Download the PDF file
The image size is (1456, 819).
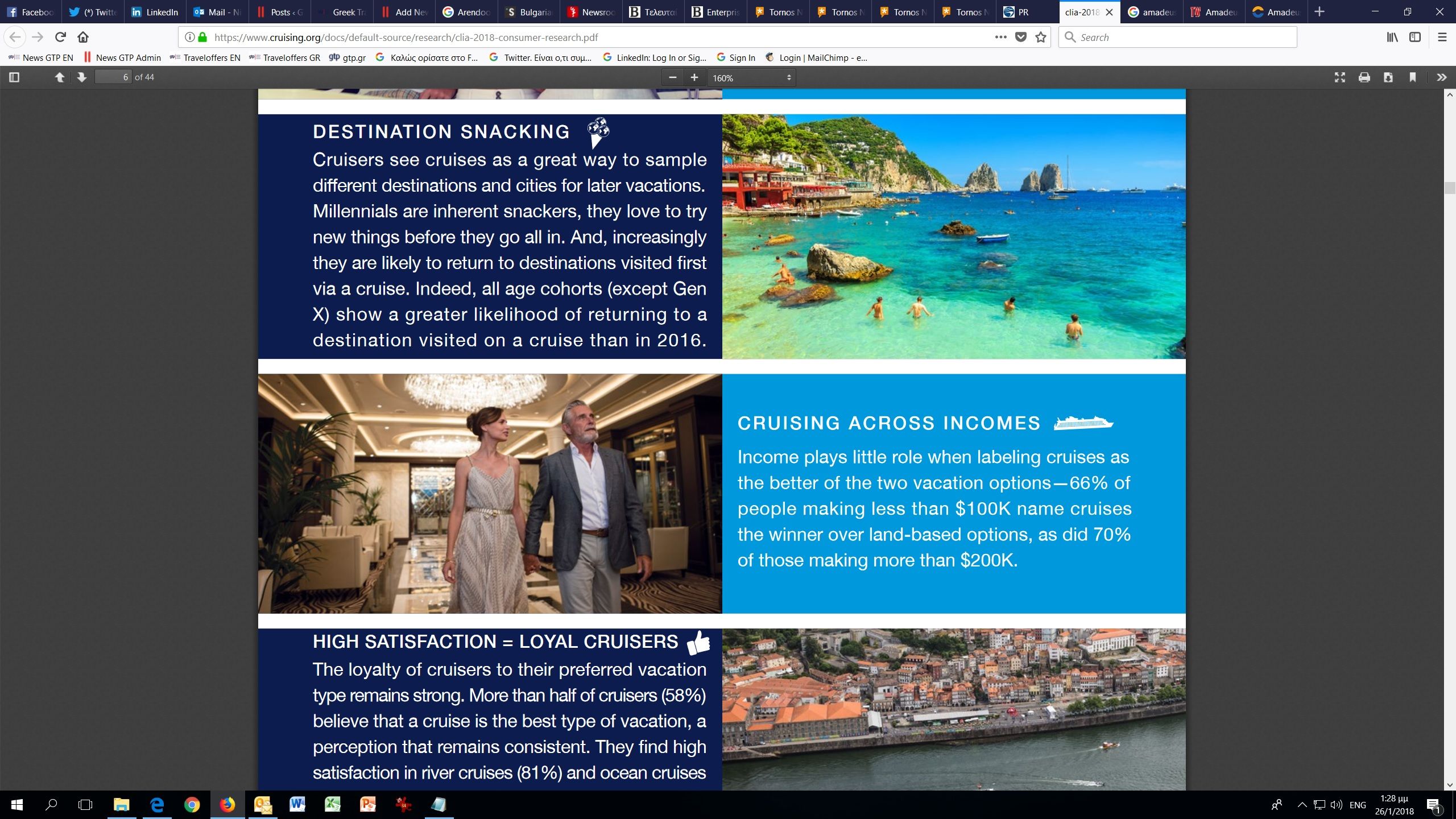point(1388,77)
